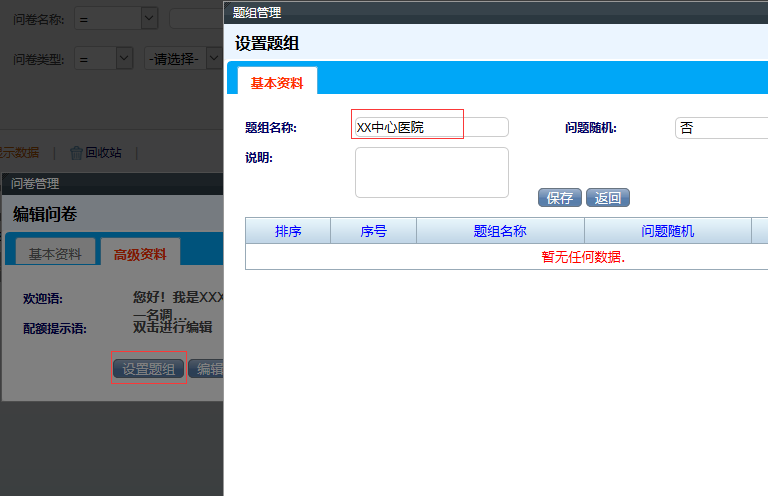Click the 回收站 trash bin icon

(x=76, y=153)
